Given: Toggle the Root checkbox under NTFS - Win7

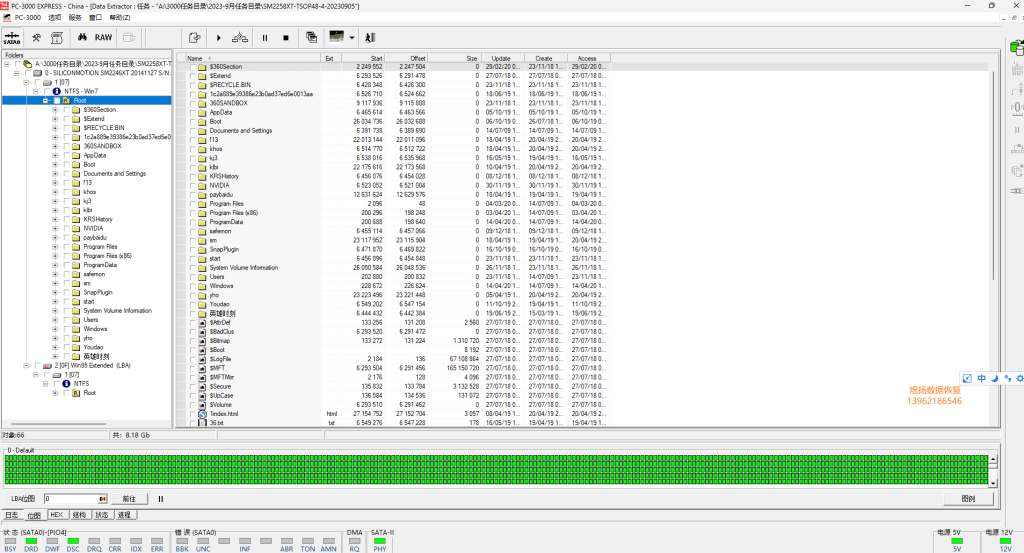Looking at the screenshot, I should (56, 101).
